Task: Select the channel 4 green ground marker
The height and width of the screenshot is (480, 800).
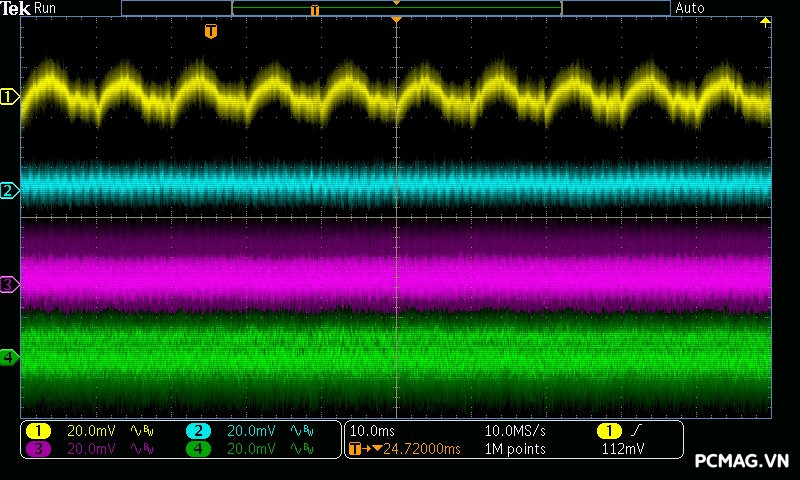Action: click(10, 357)
